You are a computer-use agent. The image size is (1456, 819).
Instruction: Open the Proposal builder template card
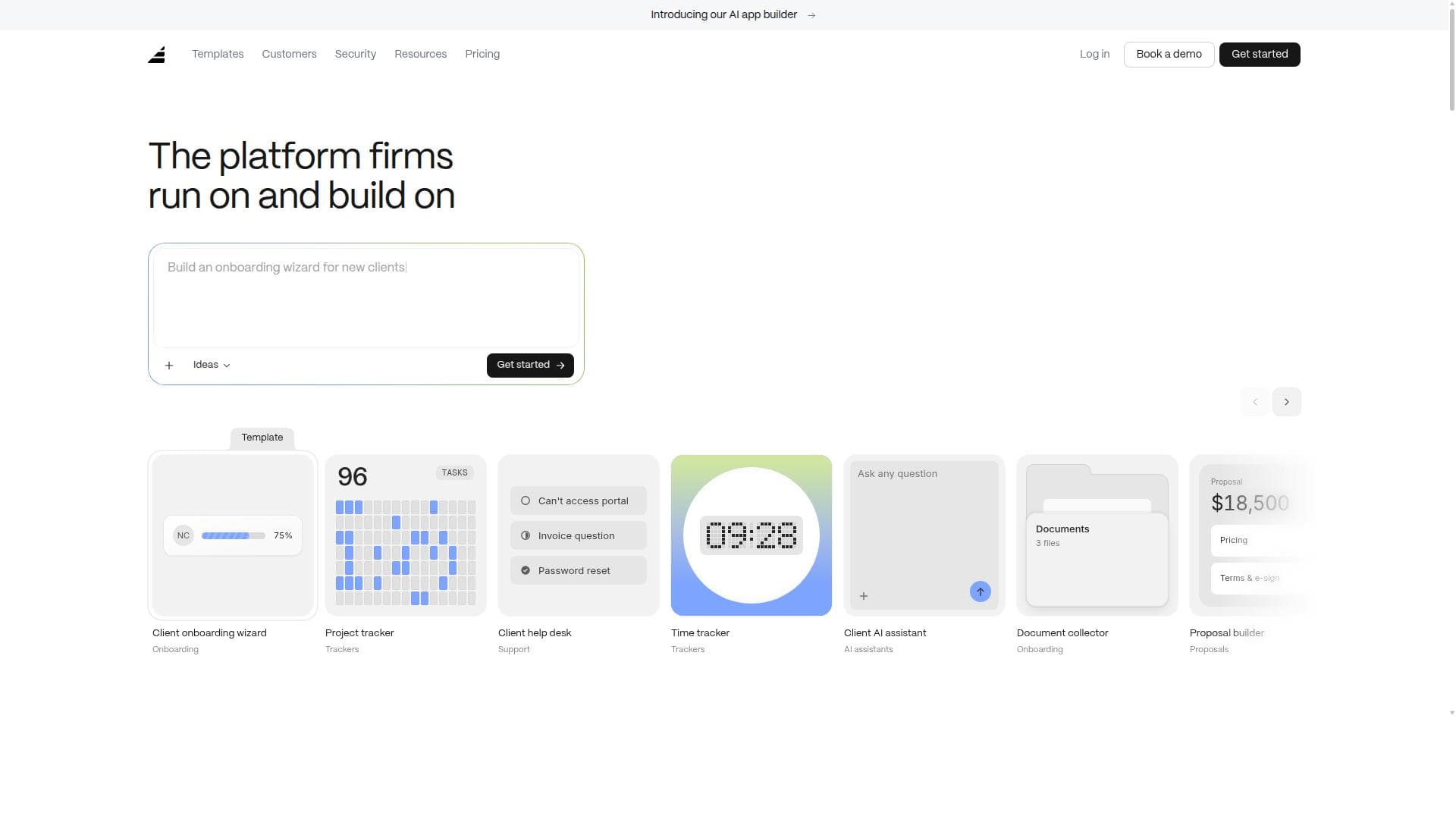tap(1247, 535)
